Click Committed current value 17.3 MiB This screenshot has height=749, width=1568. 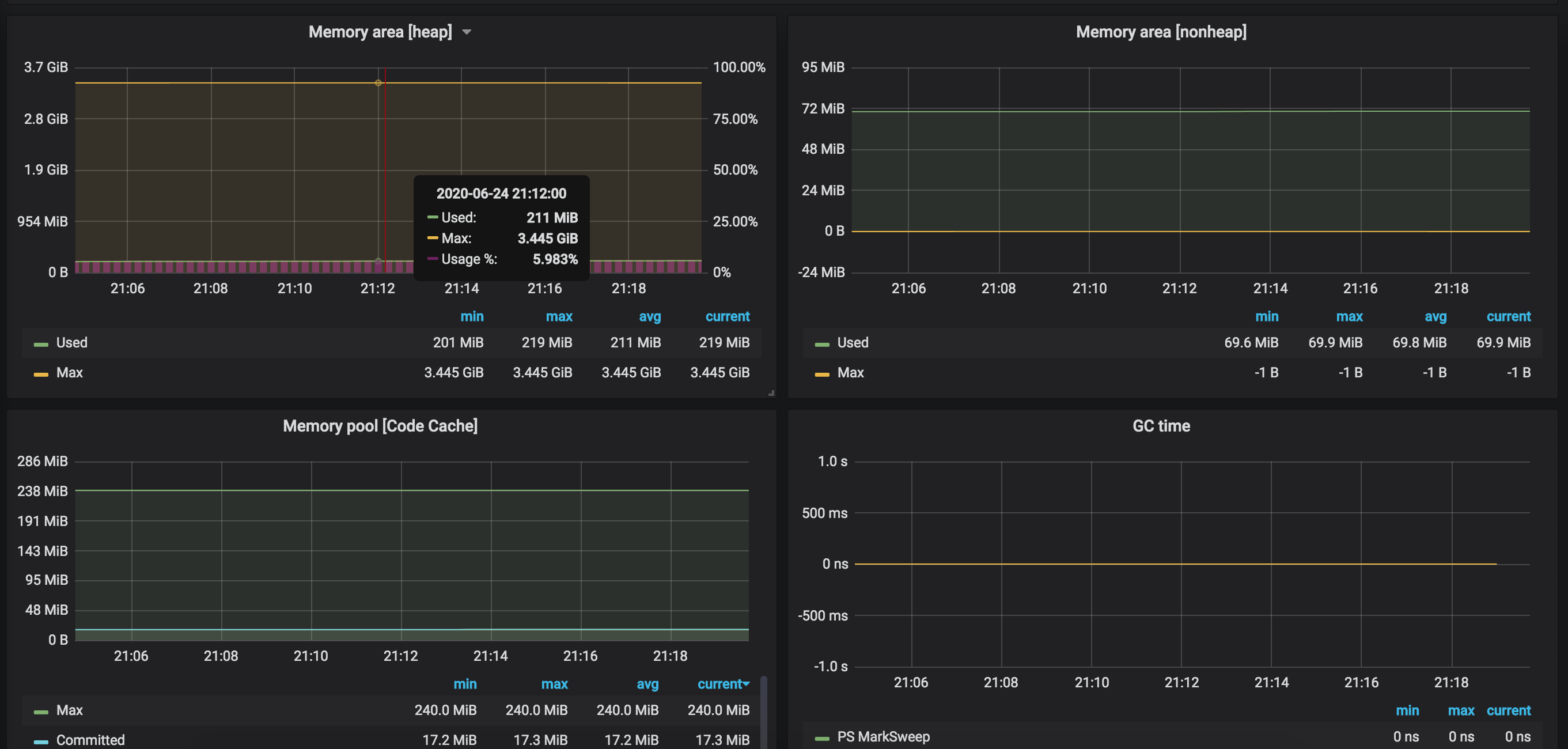pos(722,740)
